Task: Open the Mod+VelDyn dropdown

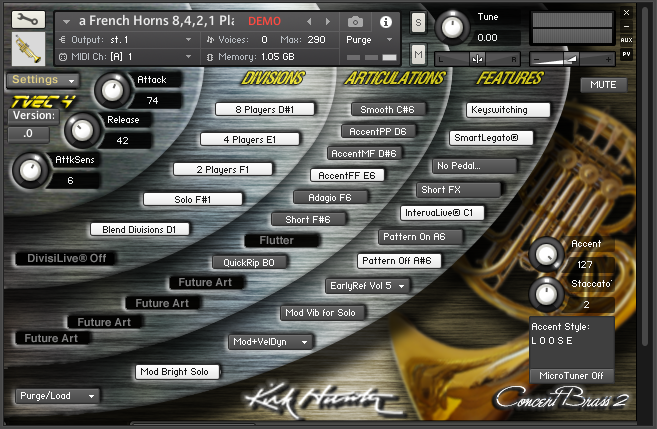Action: coord(271,342)
